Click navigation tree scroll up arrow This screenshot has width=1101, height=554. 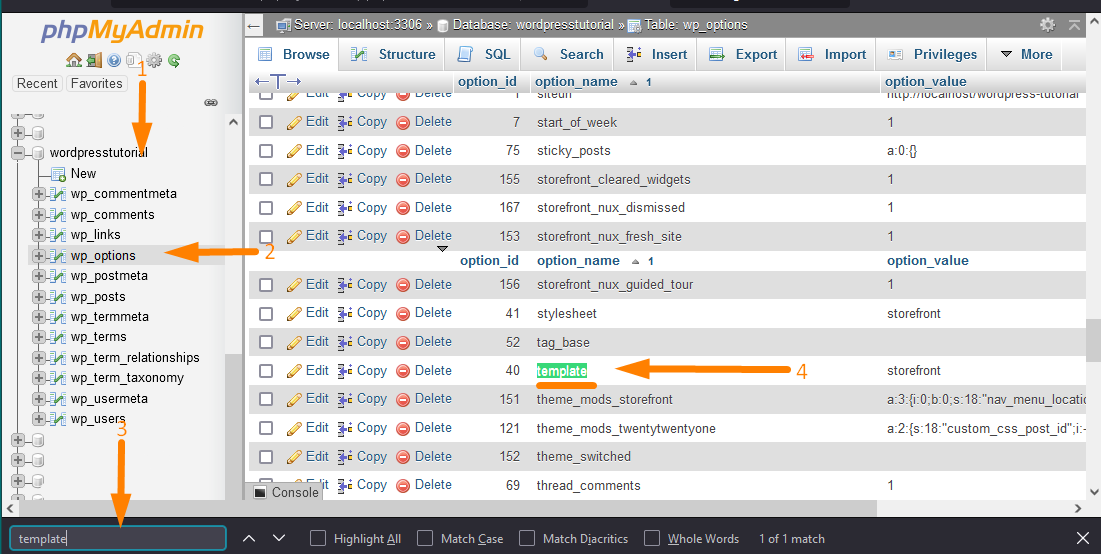pyautogui.click(x=234, y=122)
